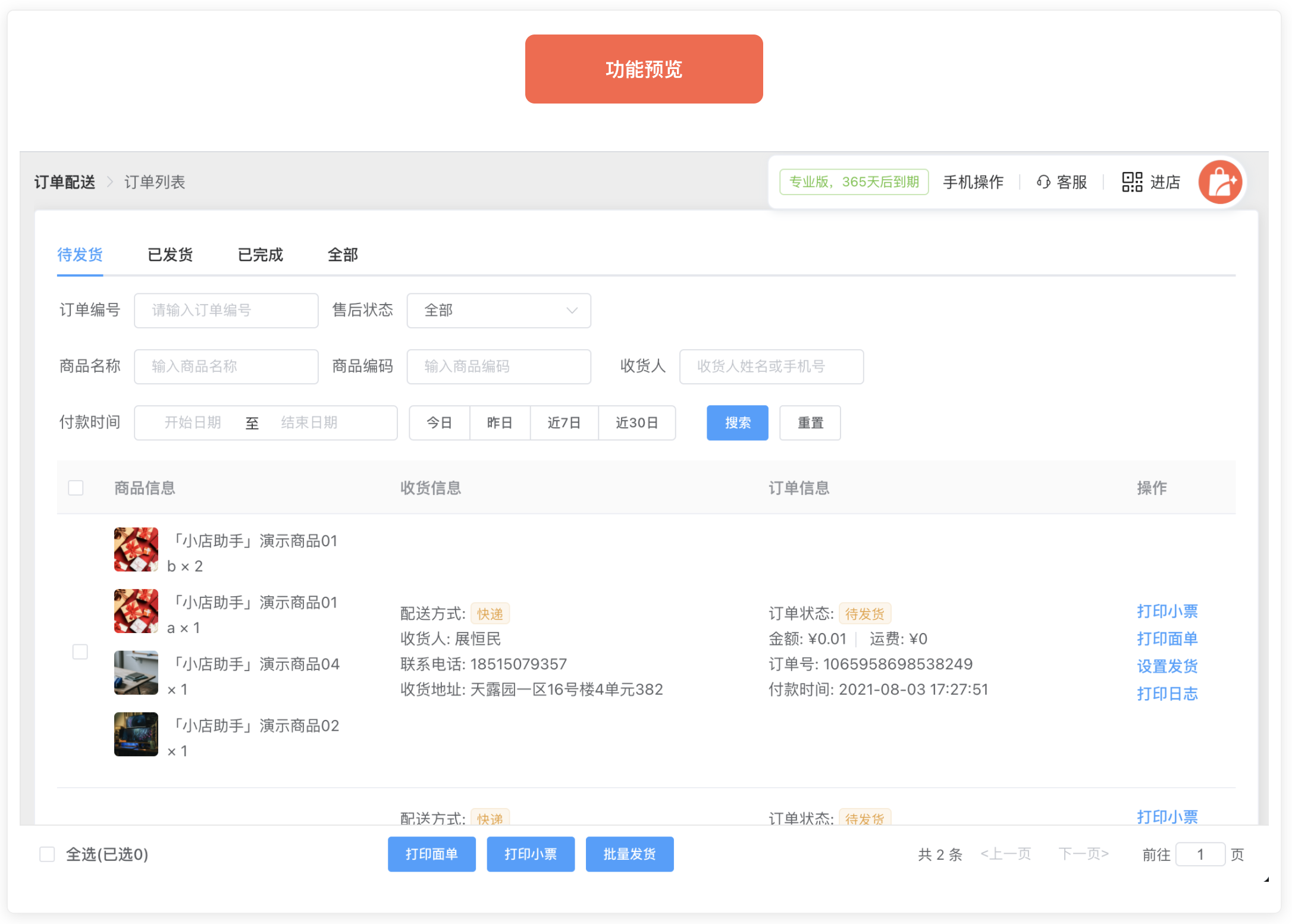Click phone number 18515079357
Image resolution: width=1292 pixels, height=924 pixels.
pyautogui.click(x=519, y=665)
